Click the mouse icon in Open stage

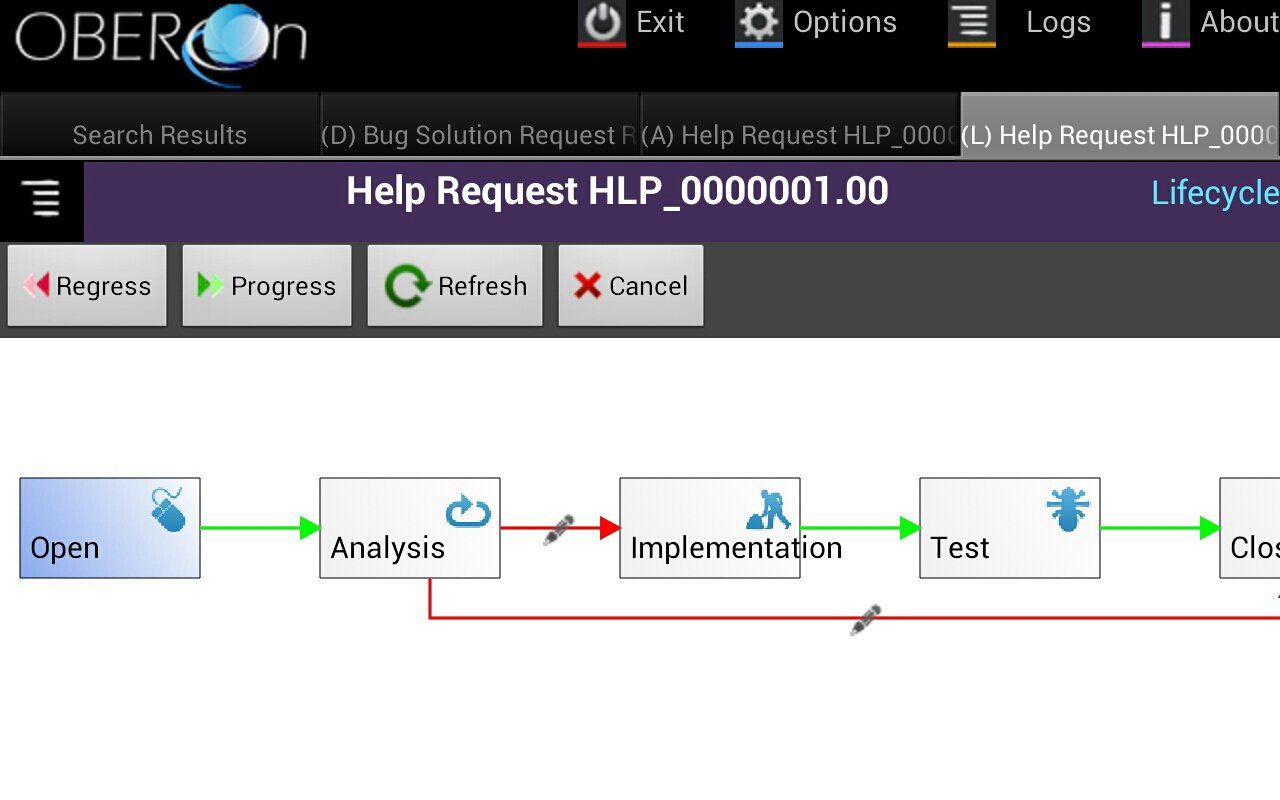click(168, 509)
